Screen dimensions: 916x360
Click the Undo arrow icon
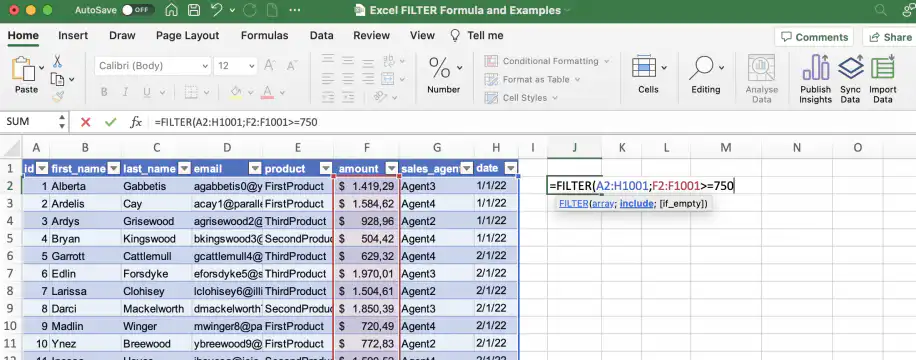tap(216, 10)
